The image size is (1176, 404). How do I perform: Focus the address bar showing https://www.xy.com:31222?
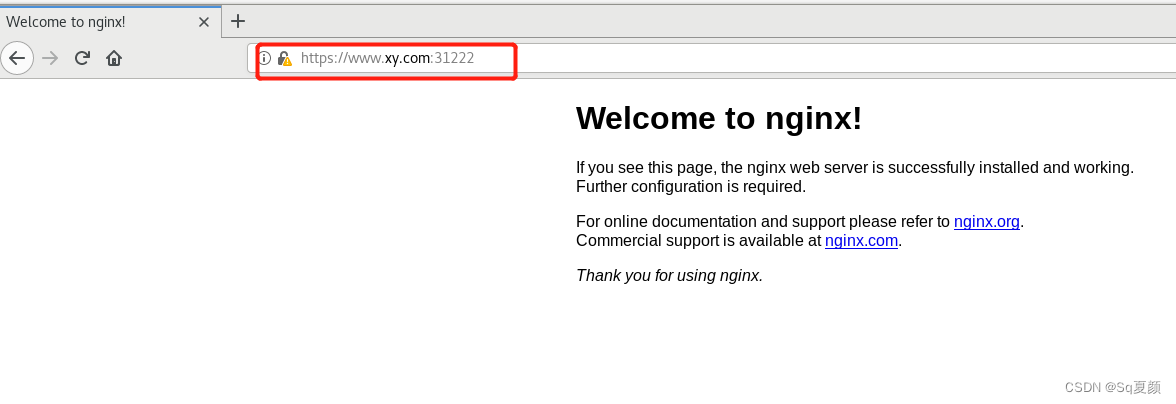point(711,58)
